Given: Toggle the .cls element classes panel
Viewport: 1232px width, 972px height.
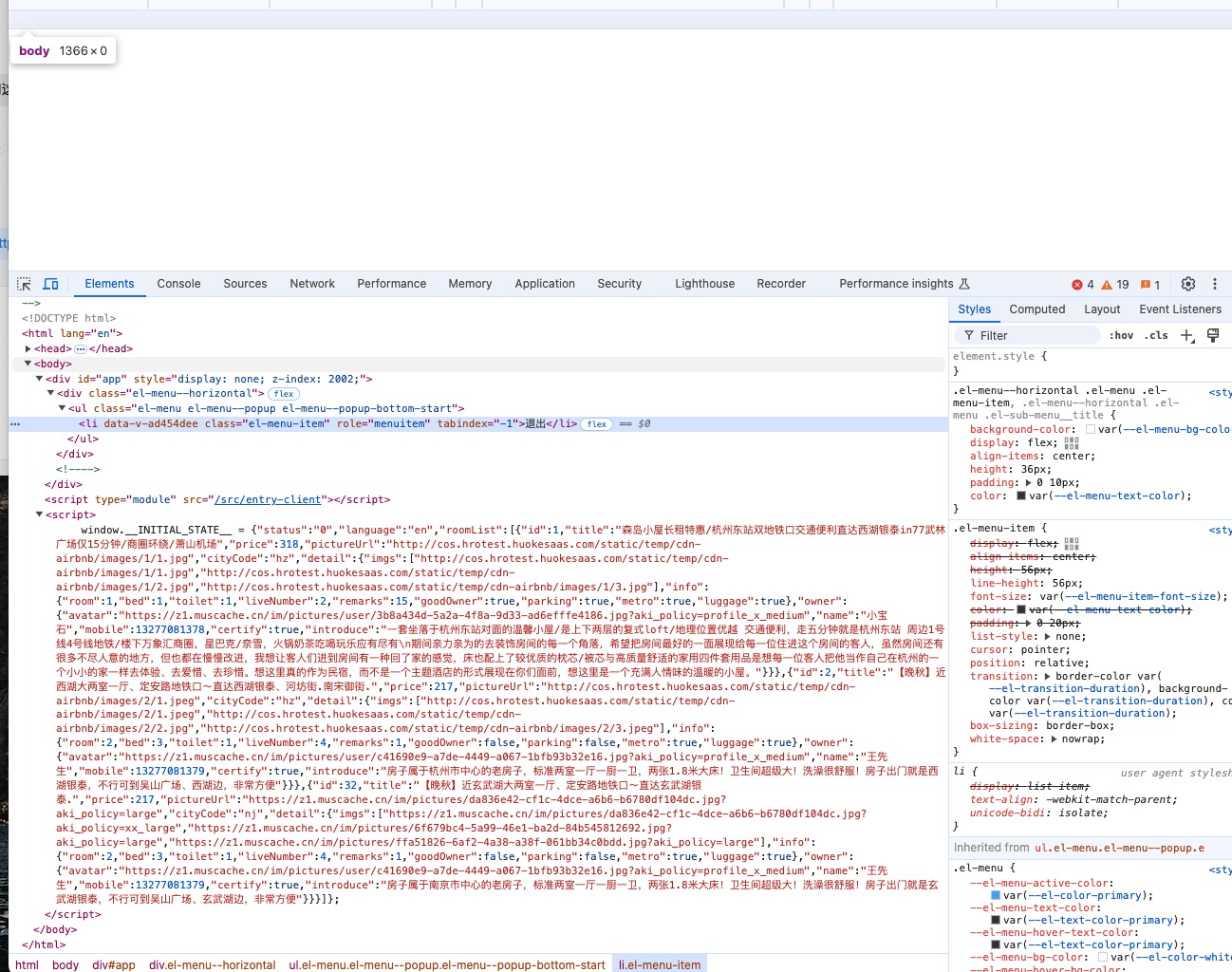Looking at the screenshot, I should pos(1156,335).
